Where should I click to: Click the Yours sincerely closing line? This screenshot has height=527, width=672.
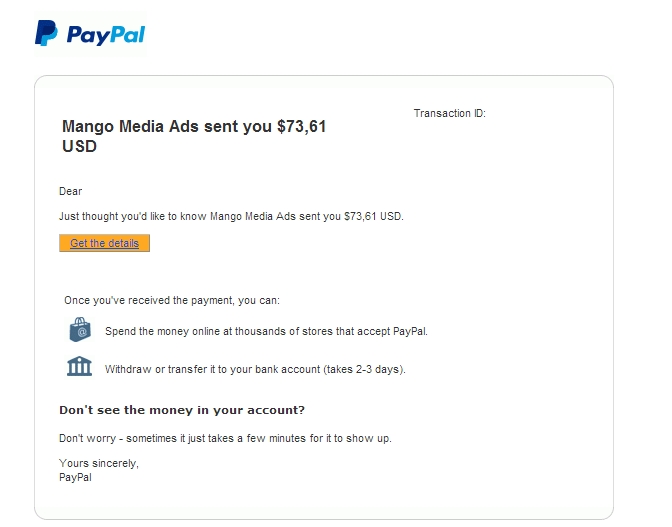click(99, 463)
